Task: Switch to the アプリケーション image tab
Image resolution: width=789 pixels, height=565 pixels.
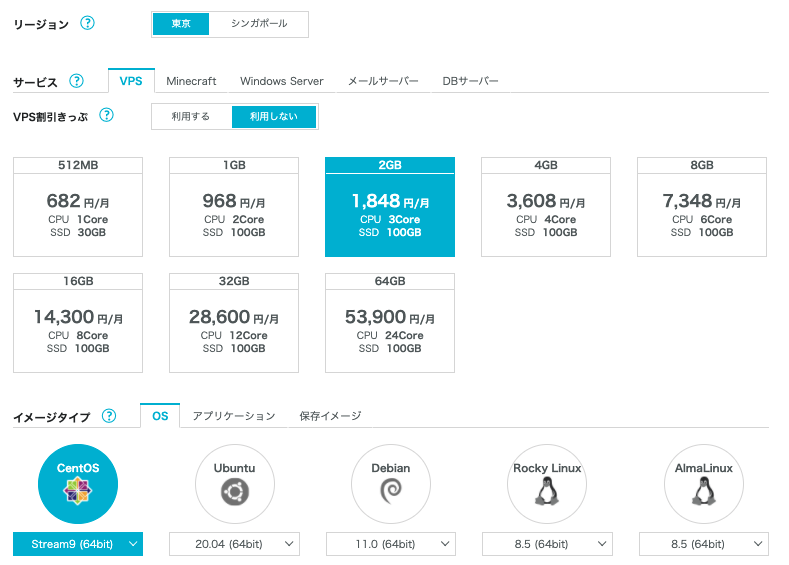Action: 234,416
